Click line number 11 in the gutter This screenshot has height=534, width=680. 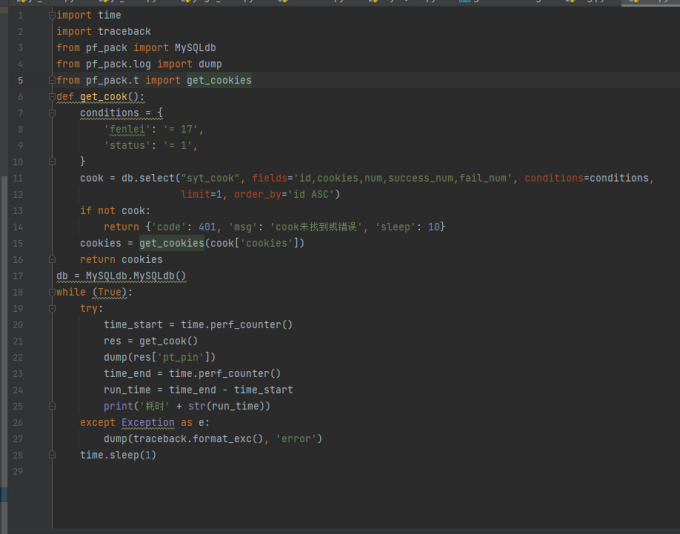[18, 178]
